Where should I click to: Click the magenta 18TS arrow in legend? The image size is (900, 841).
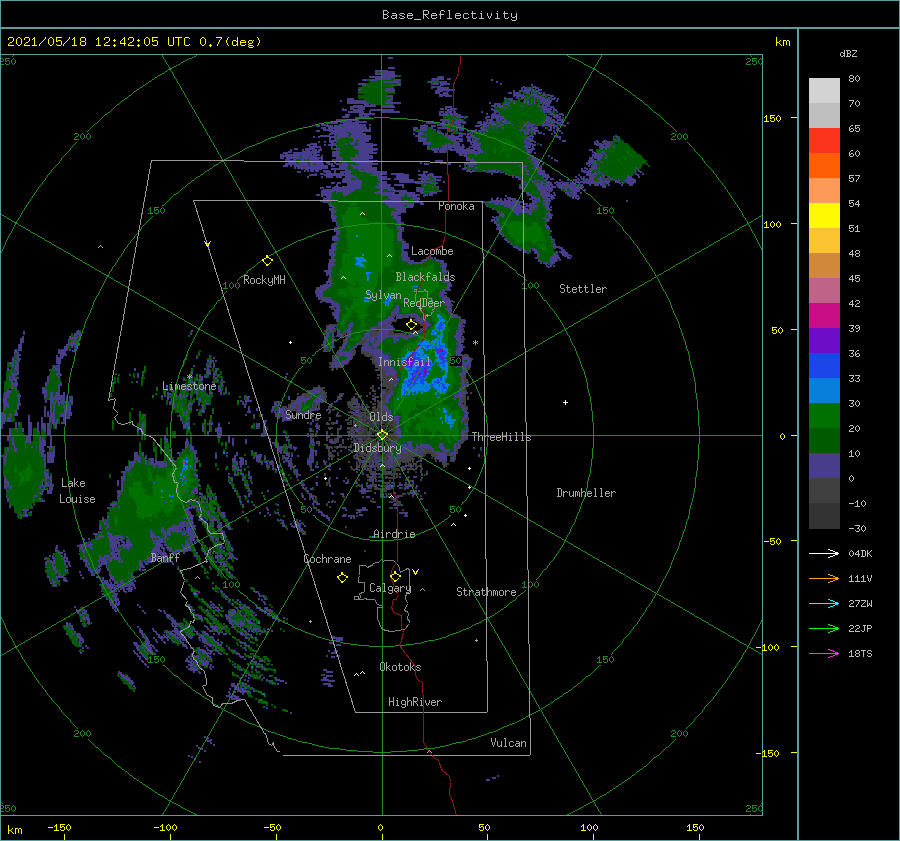pos(824,653)
